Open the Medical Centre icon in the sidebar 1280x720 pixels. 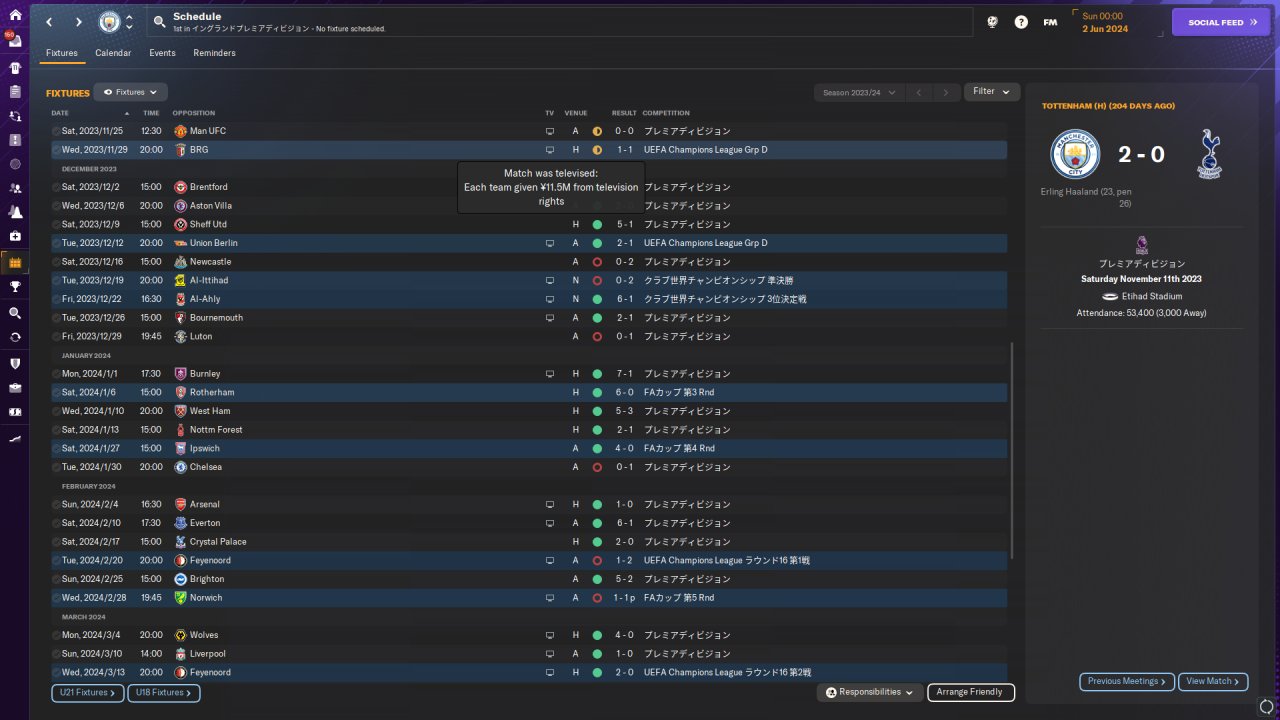(x=15, y=236)
